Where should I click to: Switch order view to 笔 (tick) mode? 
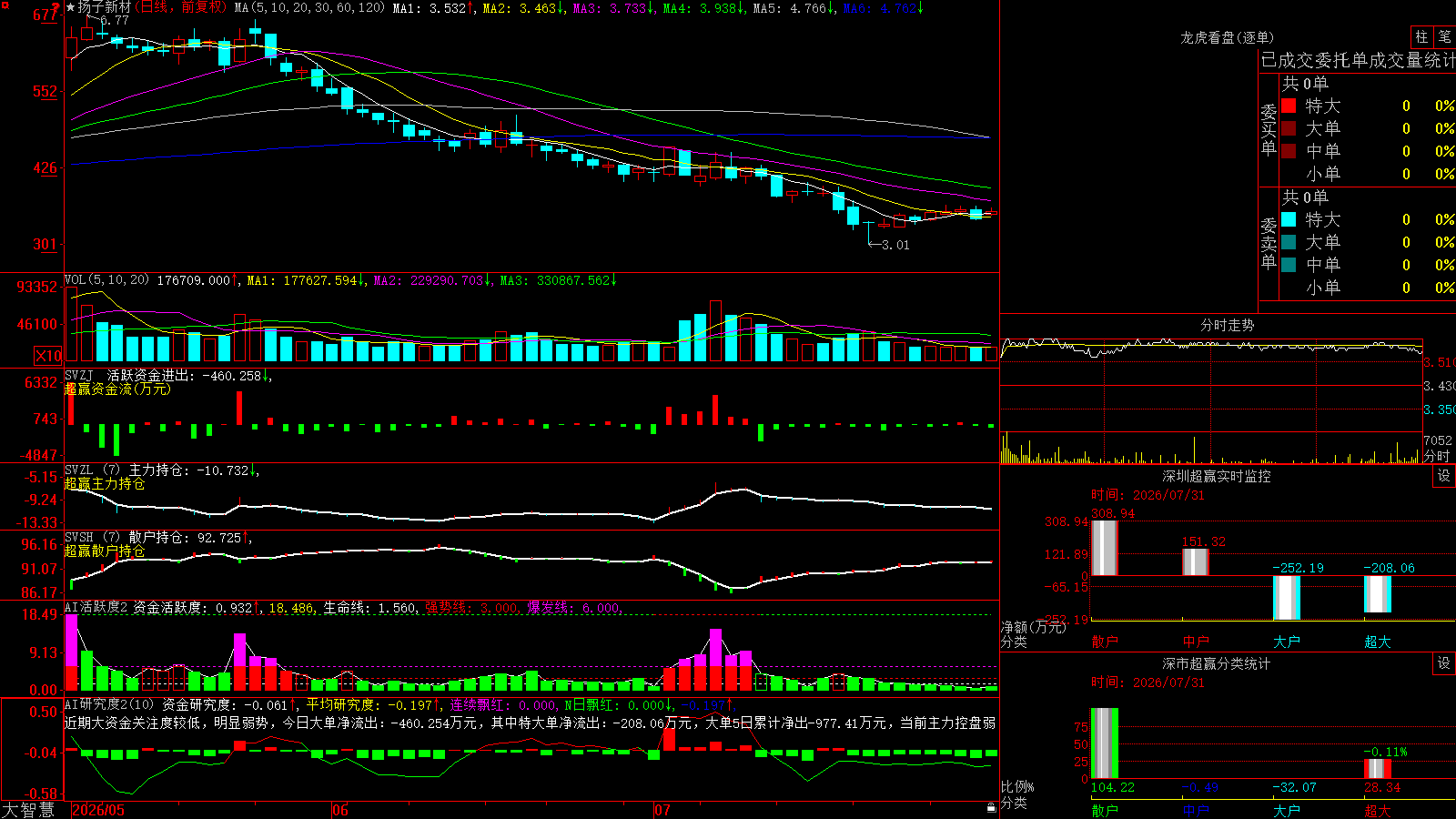[x=1444, y=36]
